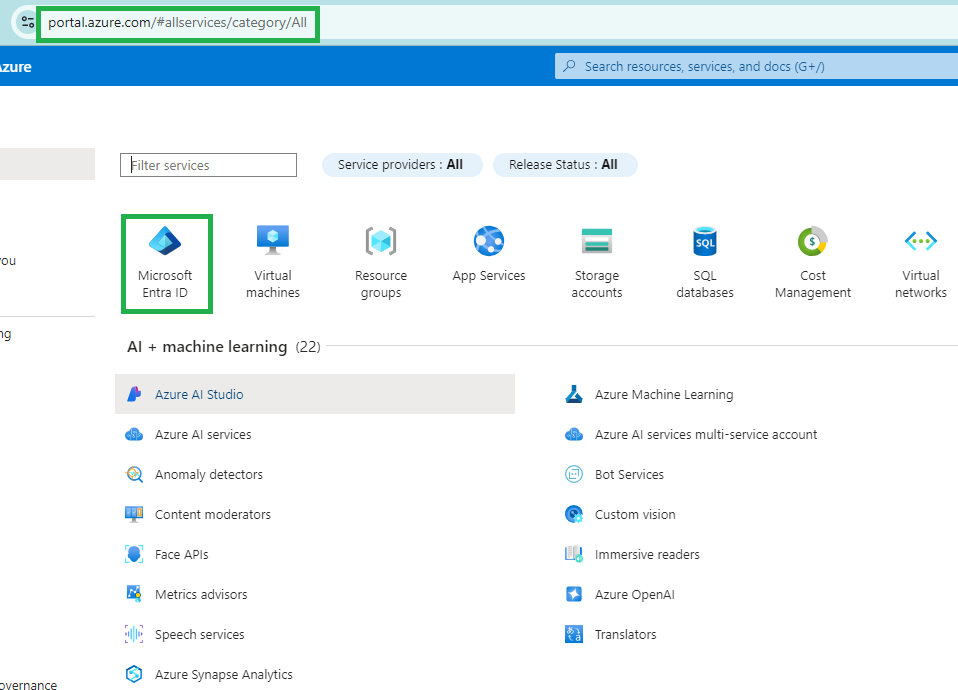958x690 pixels.
Task: Click the Azure Synapse Analytics icon
Action: [x=134, y=674]
